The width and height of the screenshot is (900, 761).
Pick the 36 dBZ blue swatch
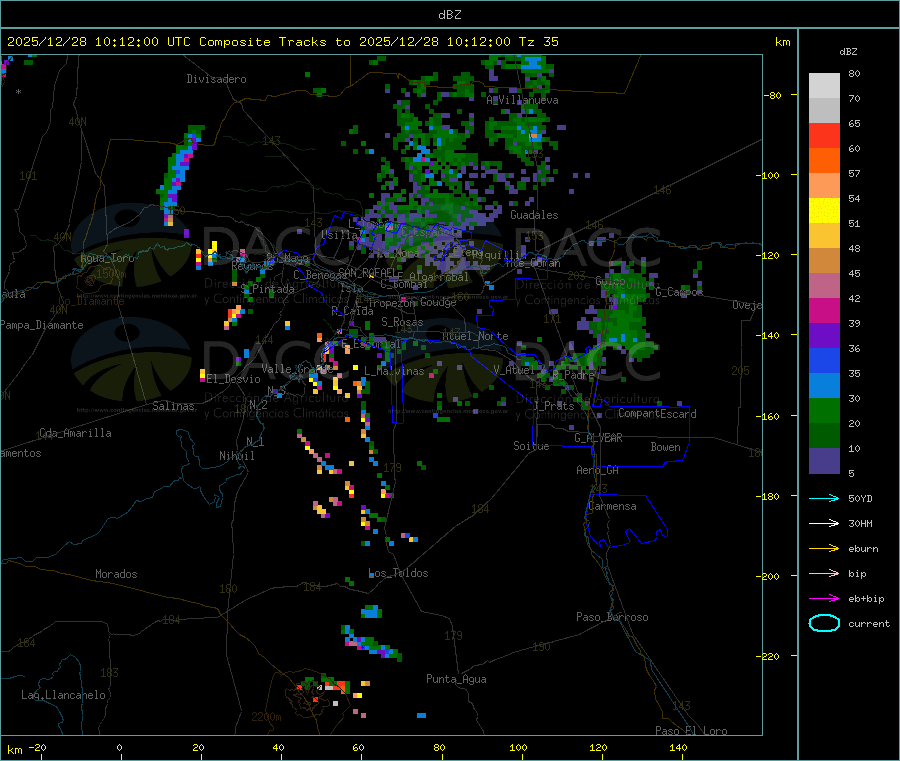pyautogui.click(x=824, y=360)
